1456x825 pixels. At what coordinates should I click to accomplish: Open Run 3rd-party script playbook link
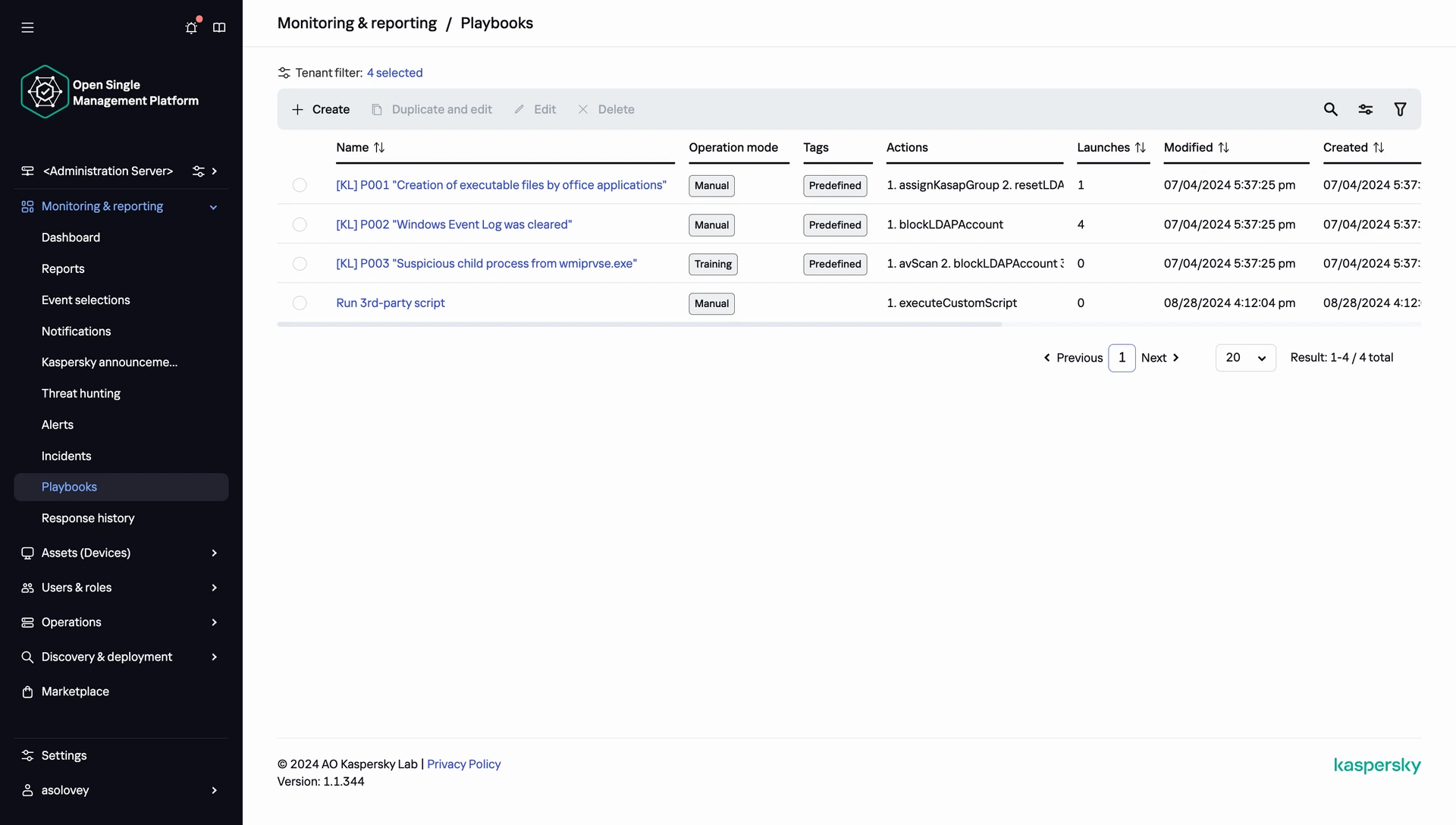point(391,303)
